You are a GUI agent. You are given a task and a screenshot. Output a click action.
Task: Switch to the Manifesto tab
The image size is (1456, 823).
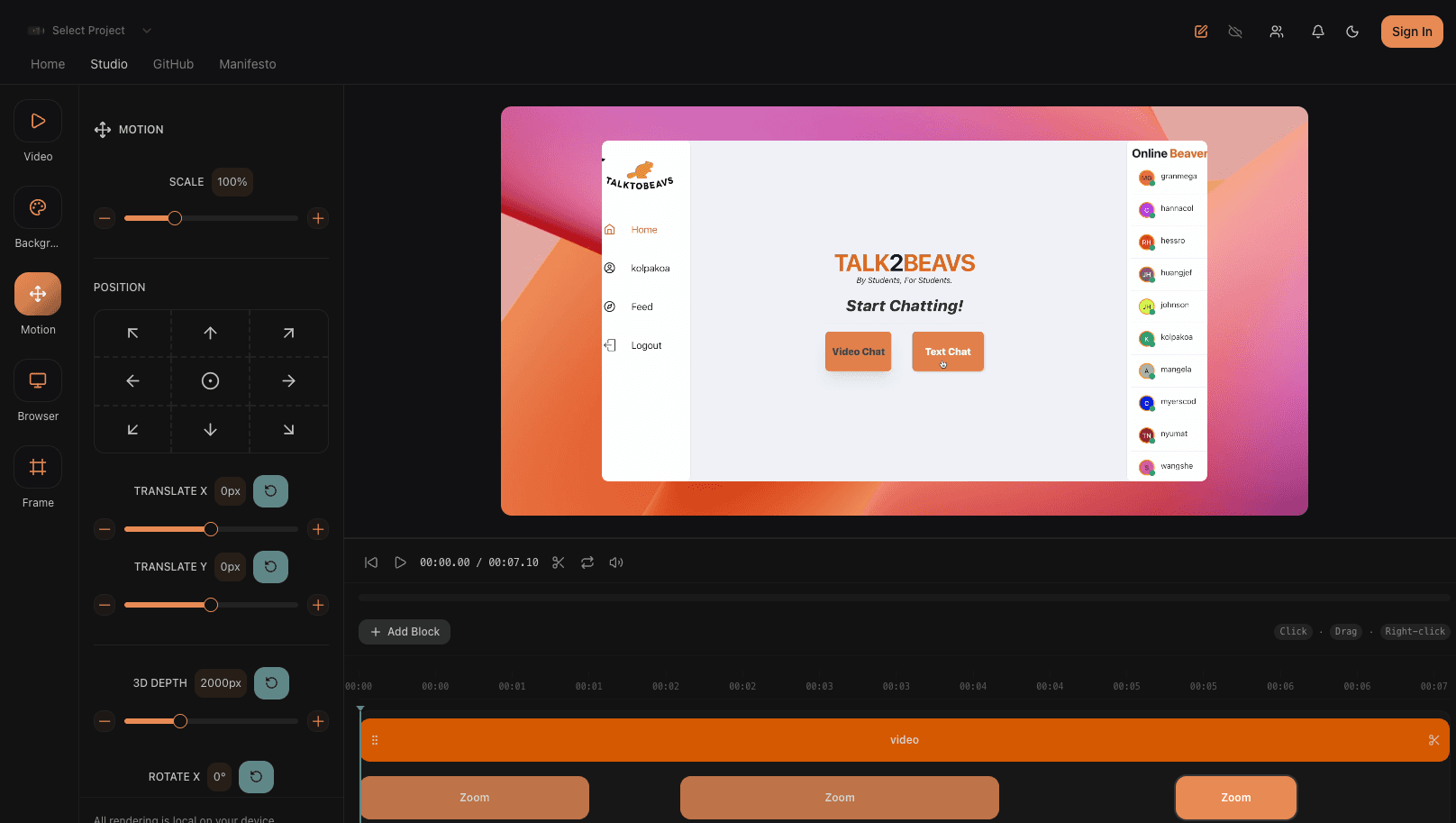pos(247,64)
